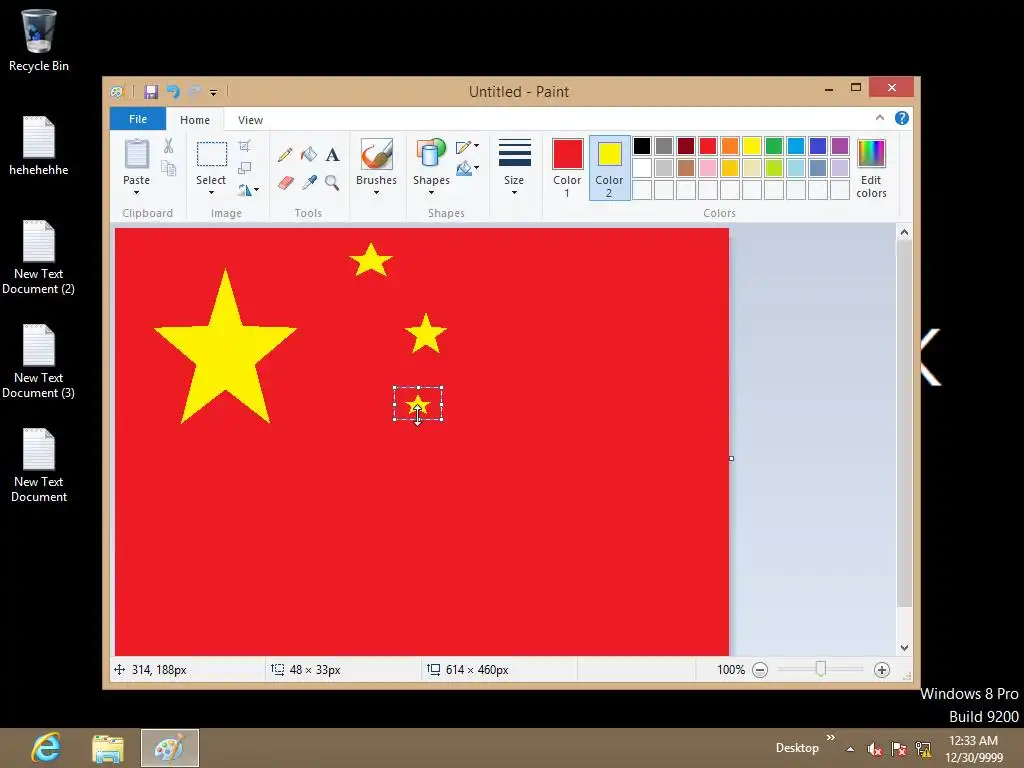Image resolution: width=1024 pixels, height=768 pixels.
Task: Click the Resize icon in Image group
Action: point(244,168)
